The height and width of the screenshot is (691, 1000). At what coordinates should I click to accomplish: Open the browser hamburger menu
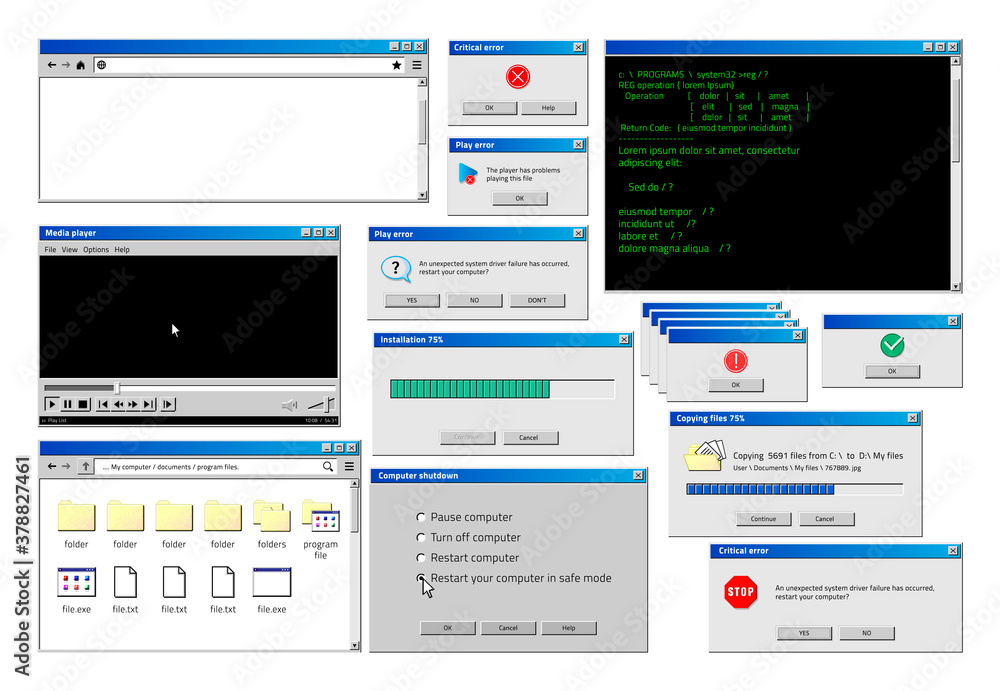(x=417, y=65)
